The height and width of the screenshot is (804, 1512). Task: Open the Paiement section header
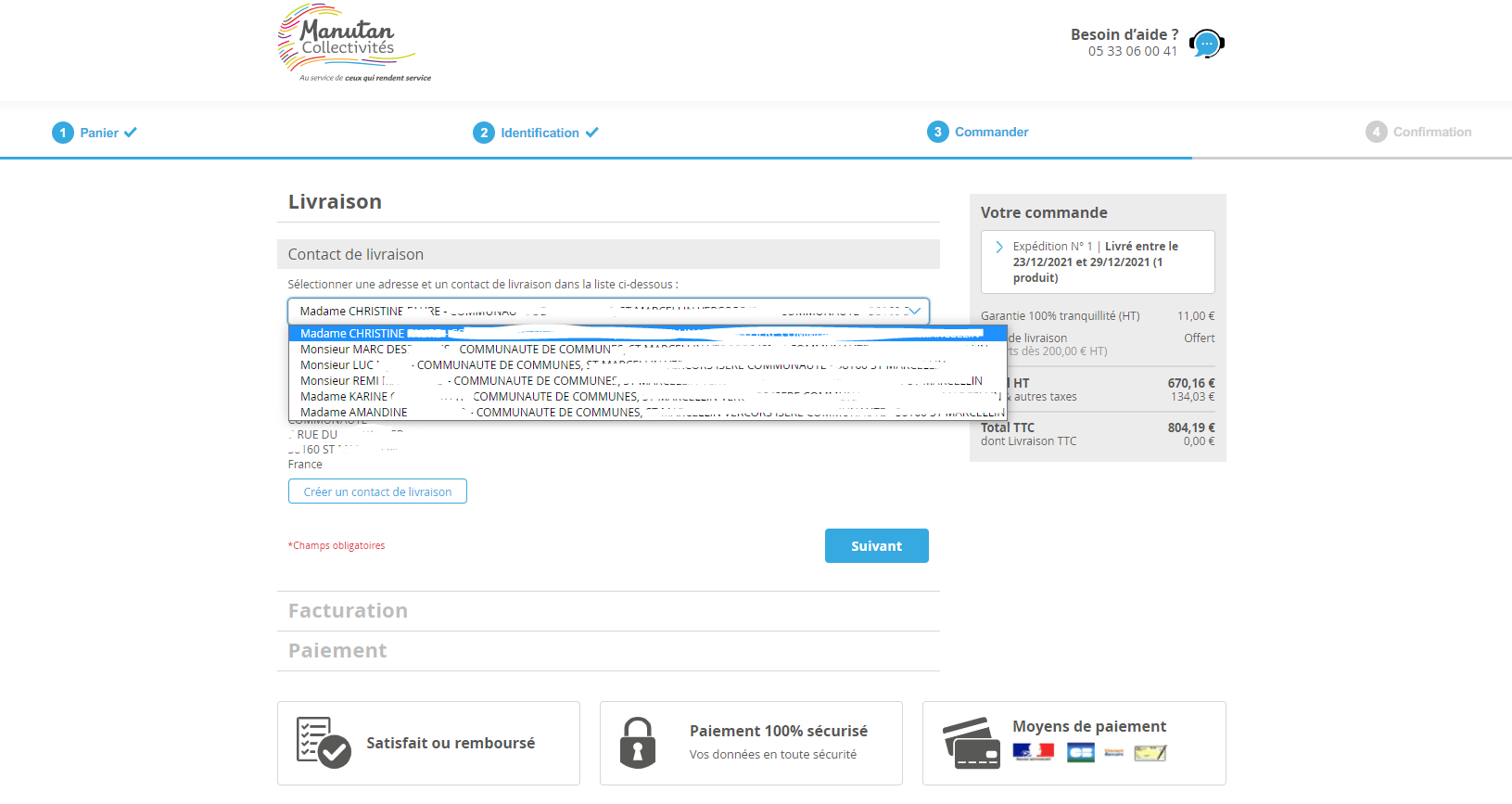[x=337, y=651]
